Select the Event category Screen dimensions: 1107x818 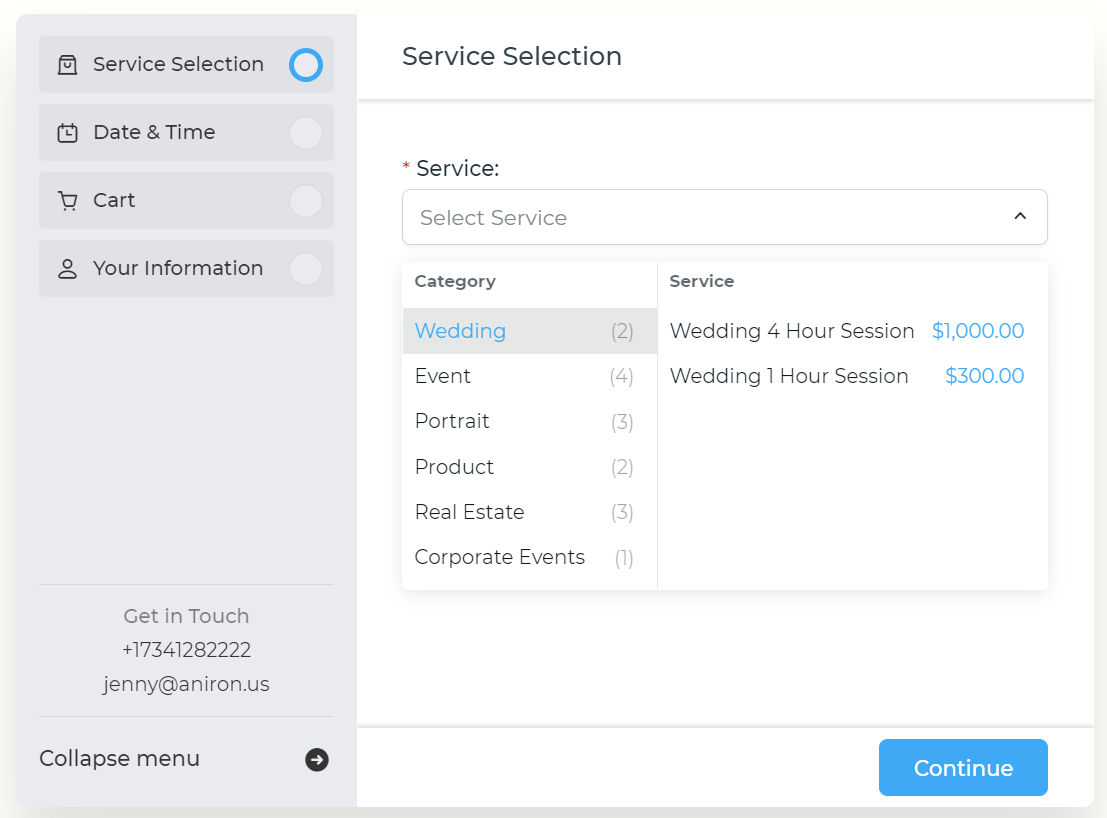(x=529, y=376)
